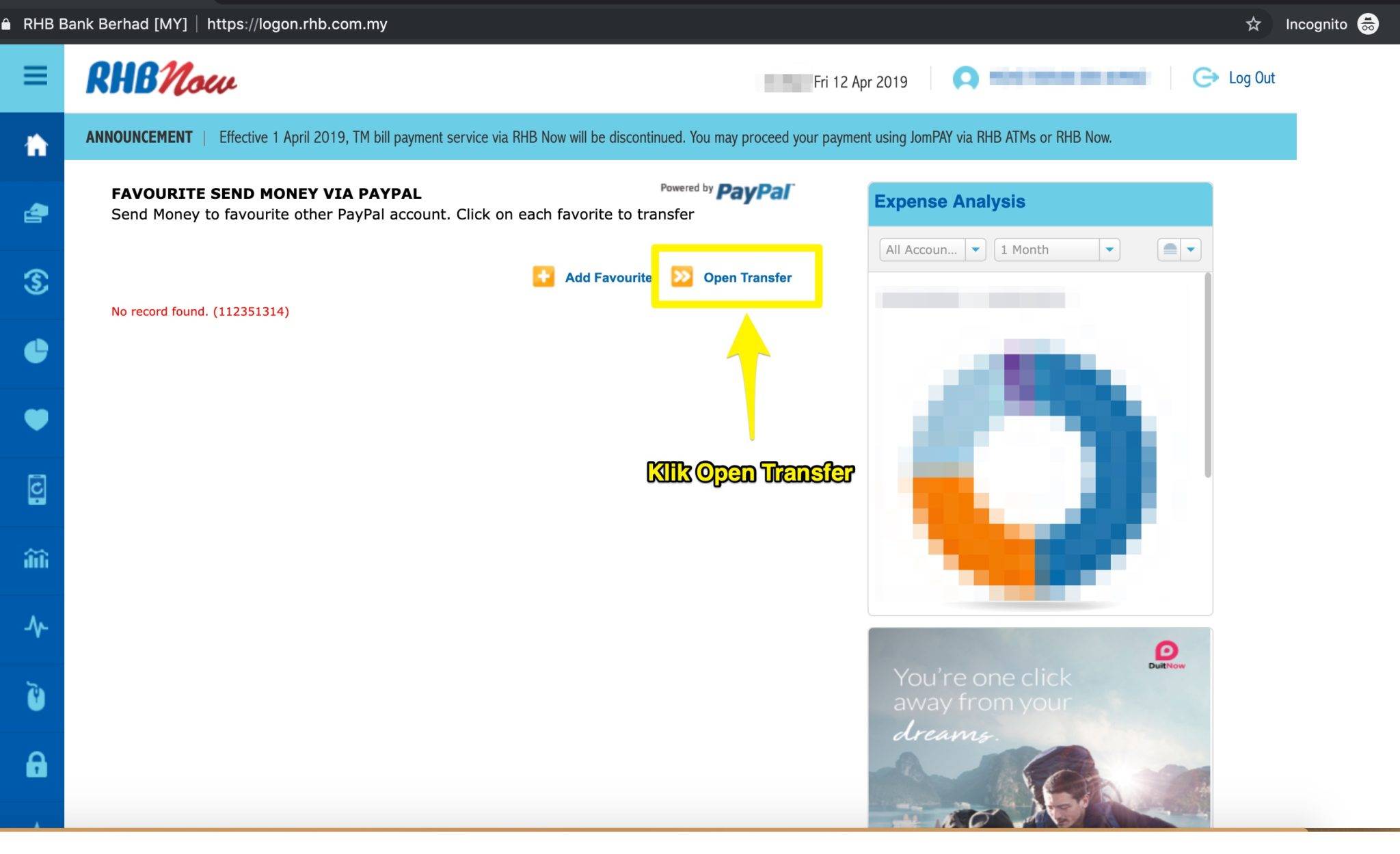The height and width of the screenshot is (854, 1400).
Task: Open the mouse sidebar icon
Action: [36, 696]
